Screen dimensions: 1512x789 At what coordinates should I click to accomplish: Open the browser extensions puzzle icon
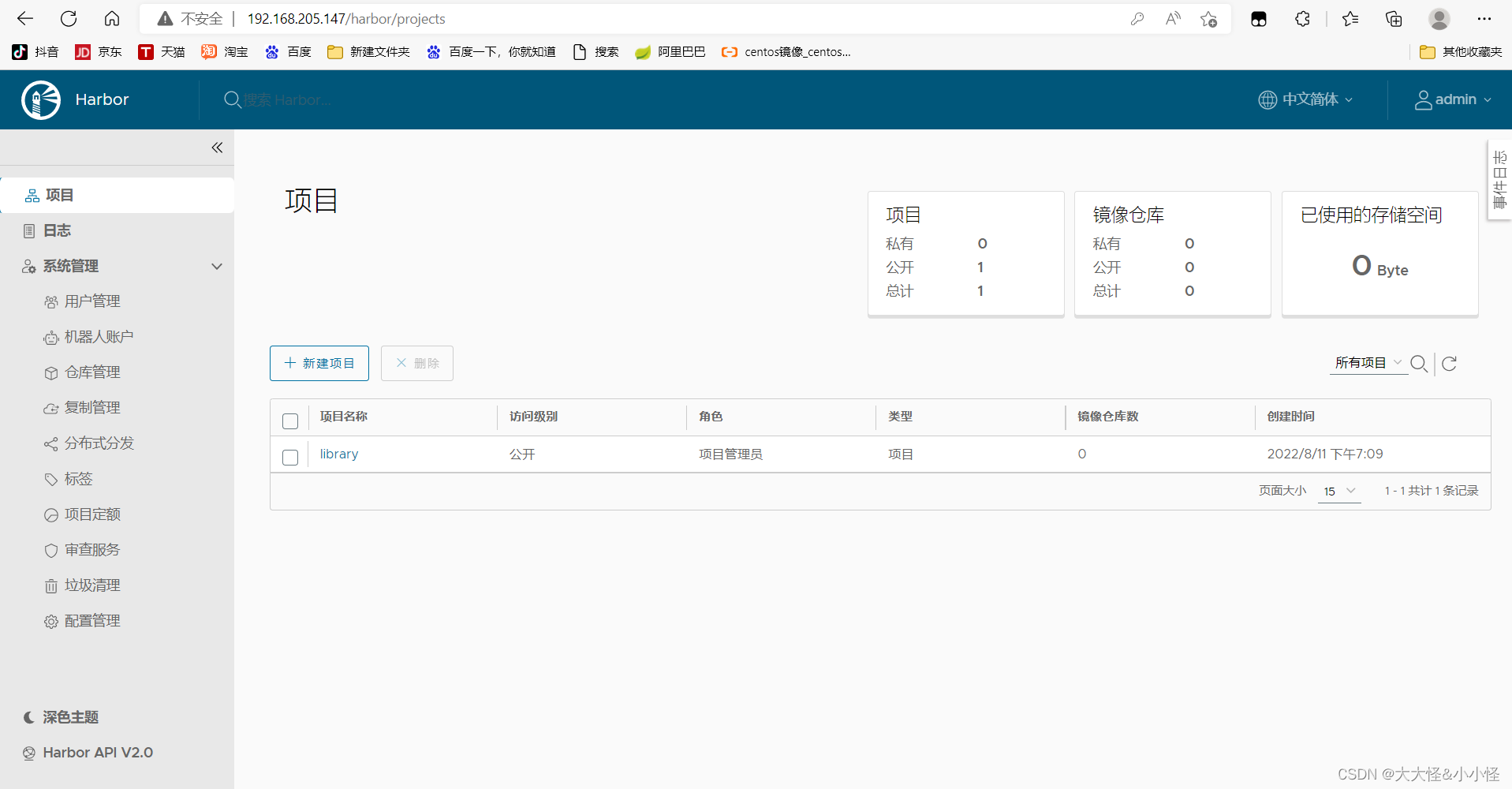tap(1302, 19)
